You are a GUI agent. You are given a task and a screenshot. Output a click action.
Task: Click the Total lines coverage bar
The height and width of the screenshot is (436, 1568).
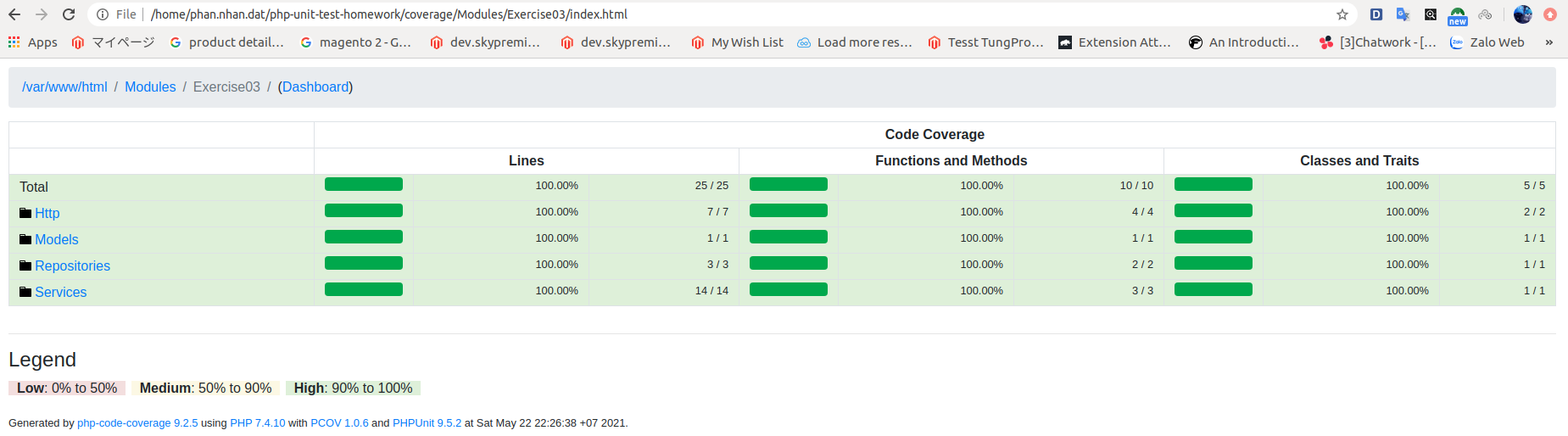tap(364, 184)
